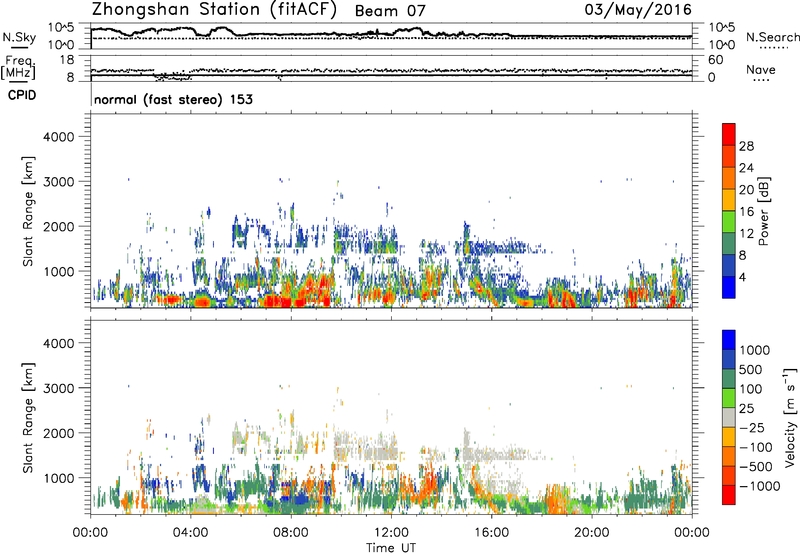Click the sky noise curve panel
The height and width of the screenshot is (554, 800).
(x=391, y=36)
